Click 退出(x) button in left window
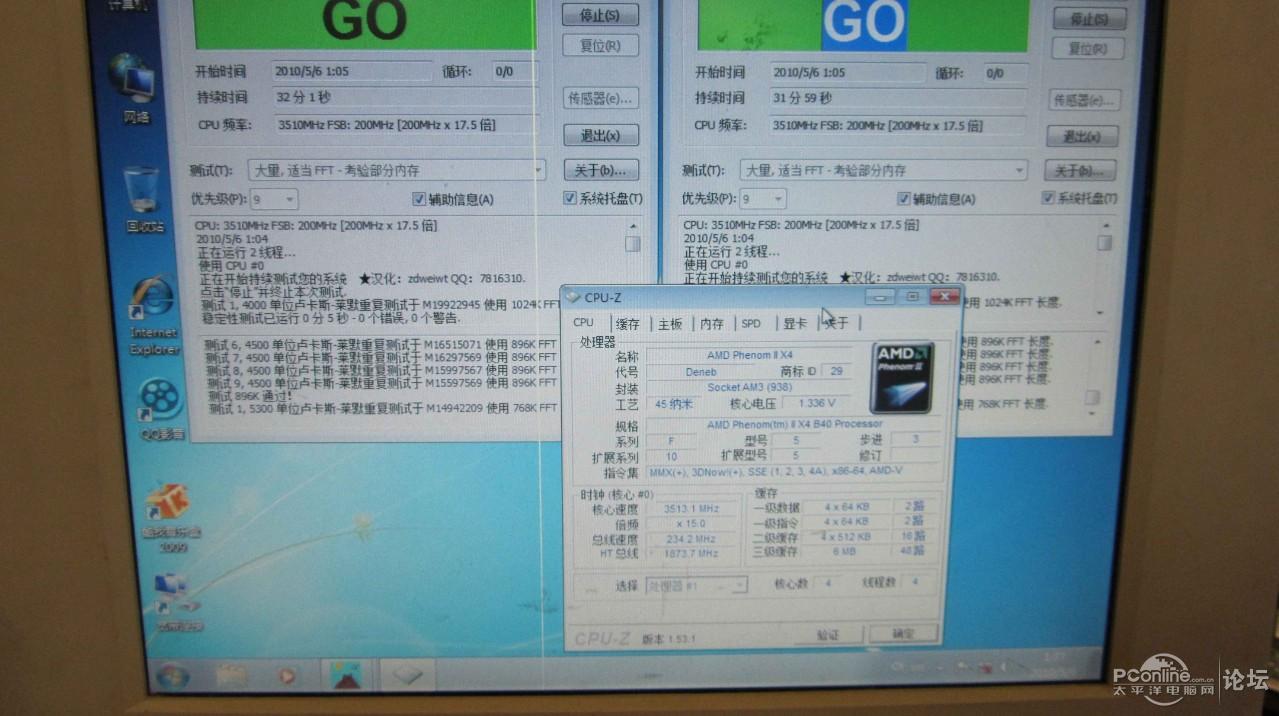 [600, 134]
